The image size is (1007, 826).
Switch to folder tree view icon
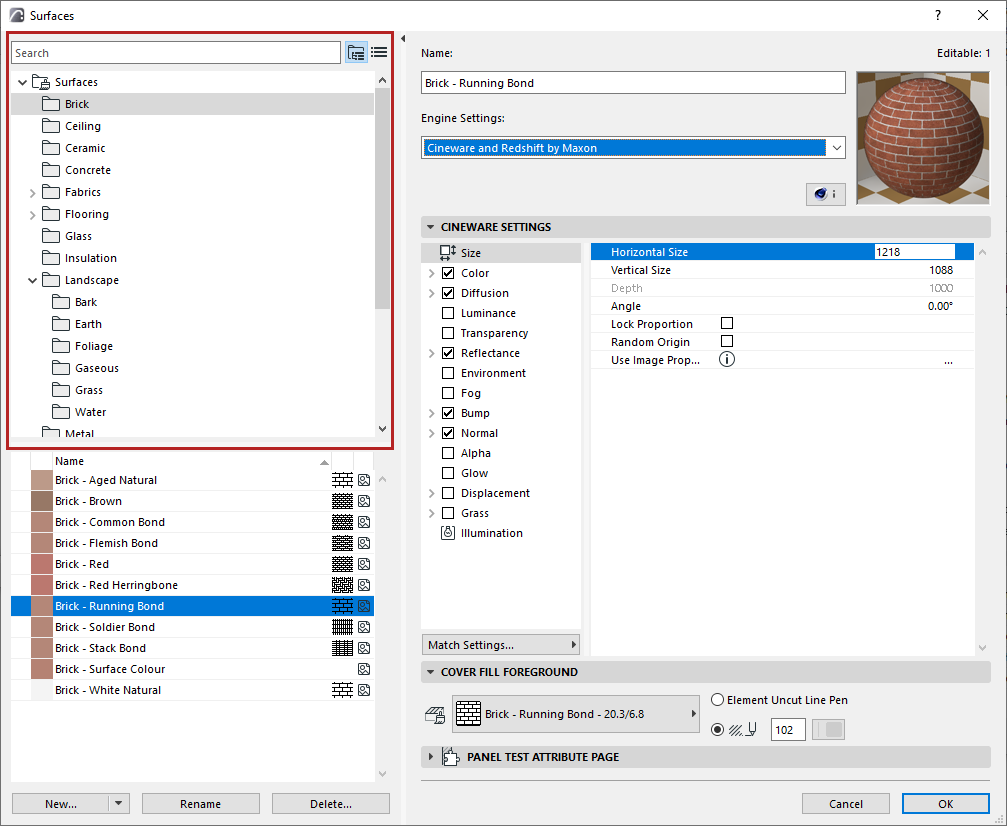(x=356, y=53)
